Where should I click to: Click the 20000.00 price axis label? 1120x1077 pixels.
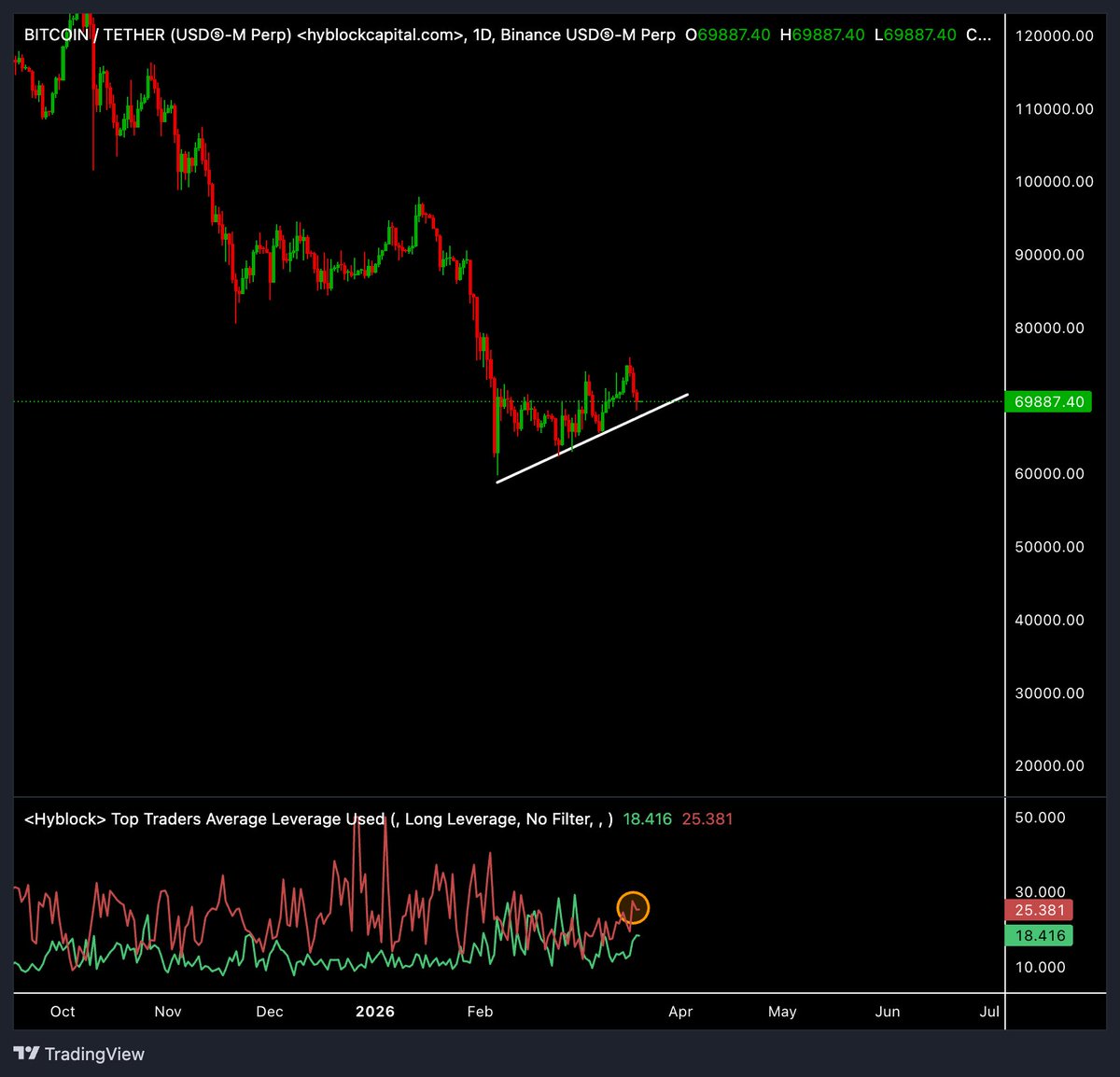(1050, 766)
